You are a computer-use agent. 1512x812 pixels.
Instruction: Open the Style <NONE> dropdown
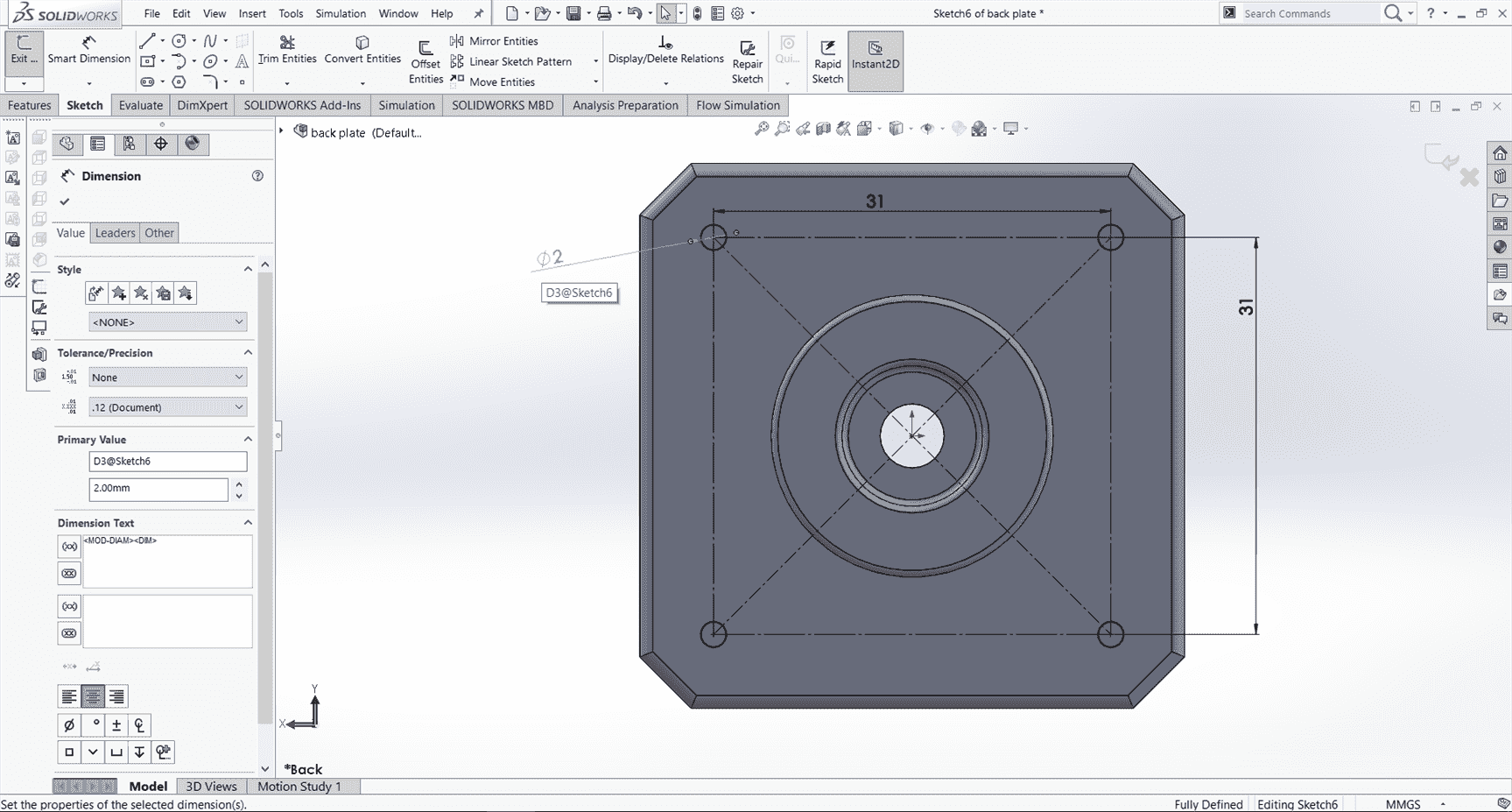point(167,322)
